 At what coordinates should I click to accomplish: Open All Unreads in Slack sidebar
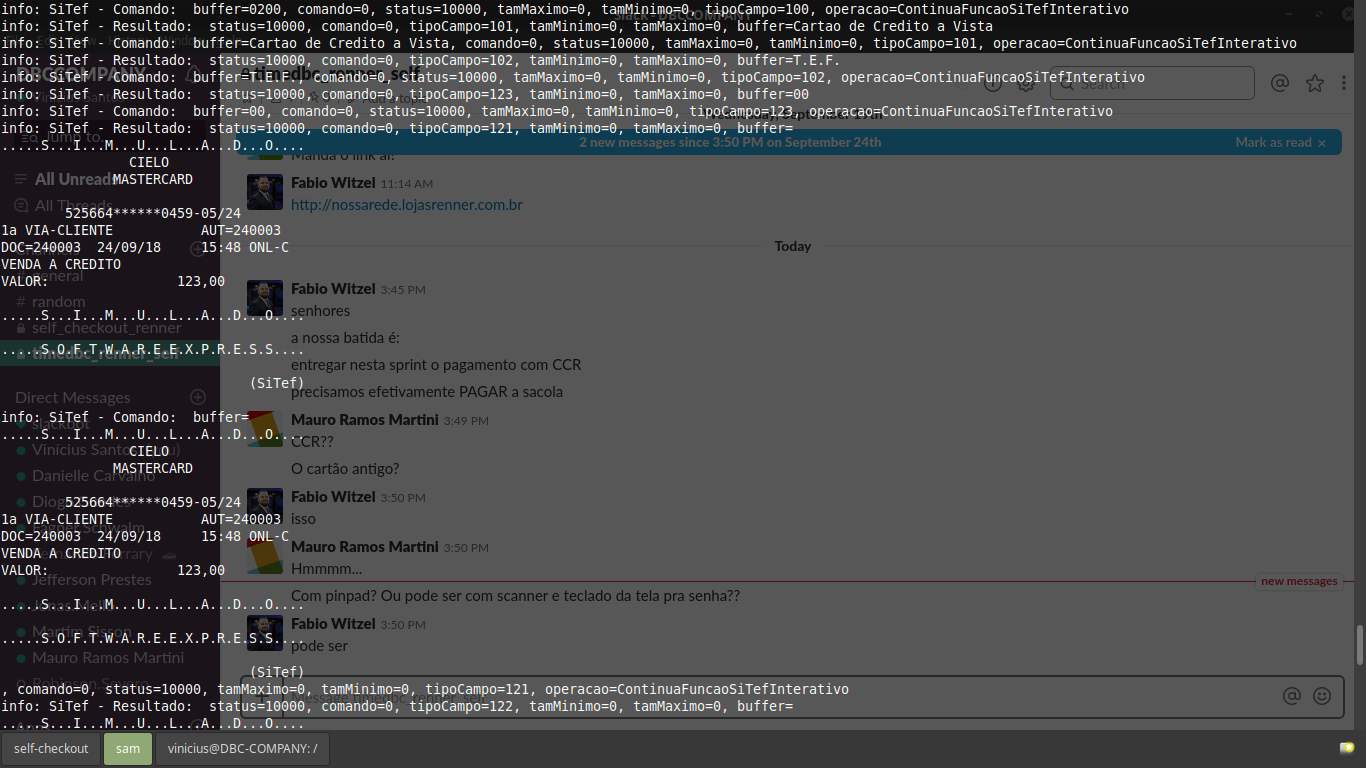click(x=75, y=179)
